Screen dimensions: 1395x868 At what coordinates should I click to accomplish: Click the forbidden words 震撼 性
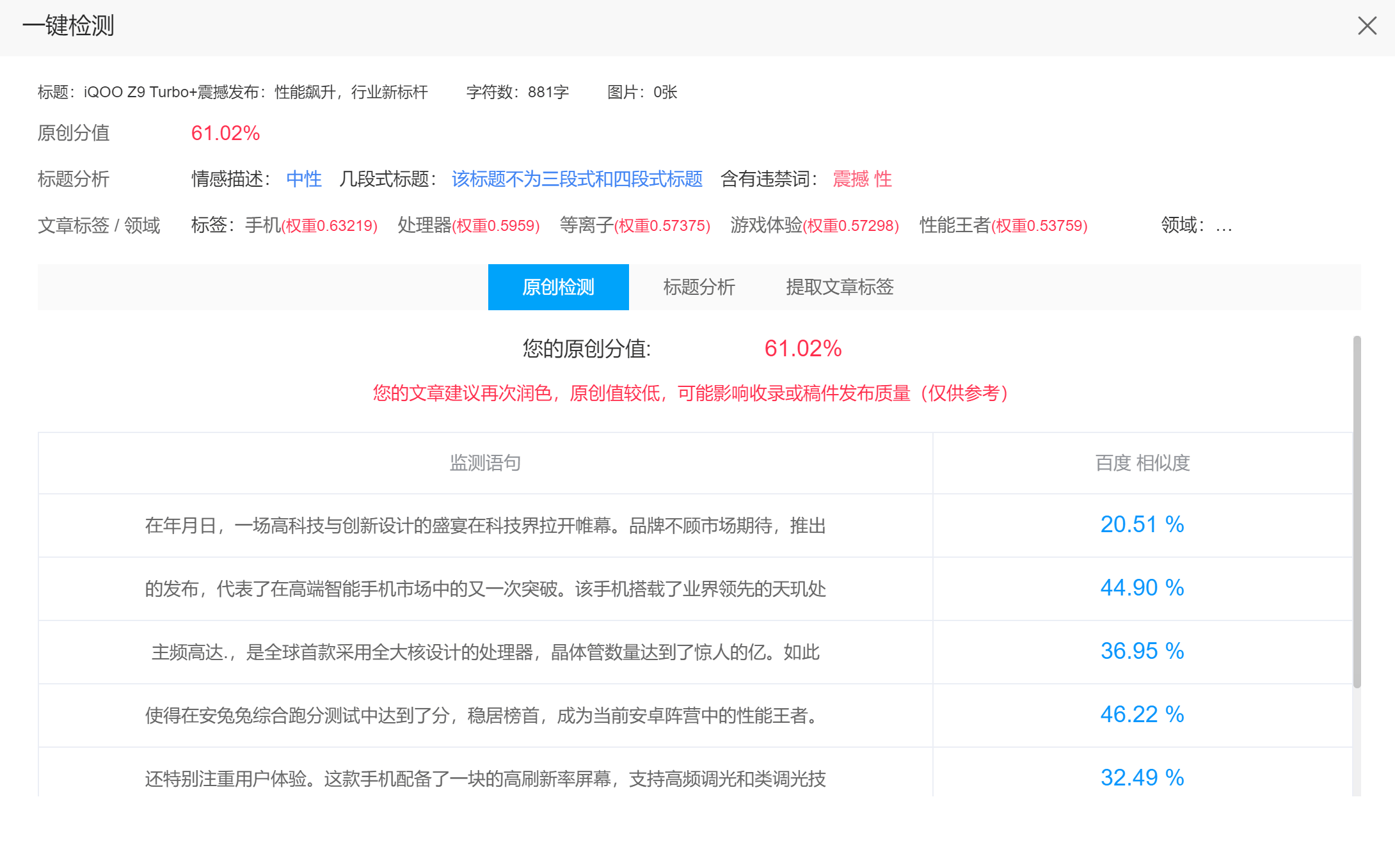click(862, 179)
